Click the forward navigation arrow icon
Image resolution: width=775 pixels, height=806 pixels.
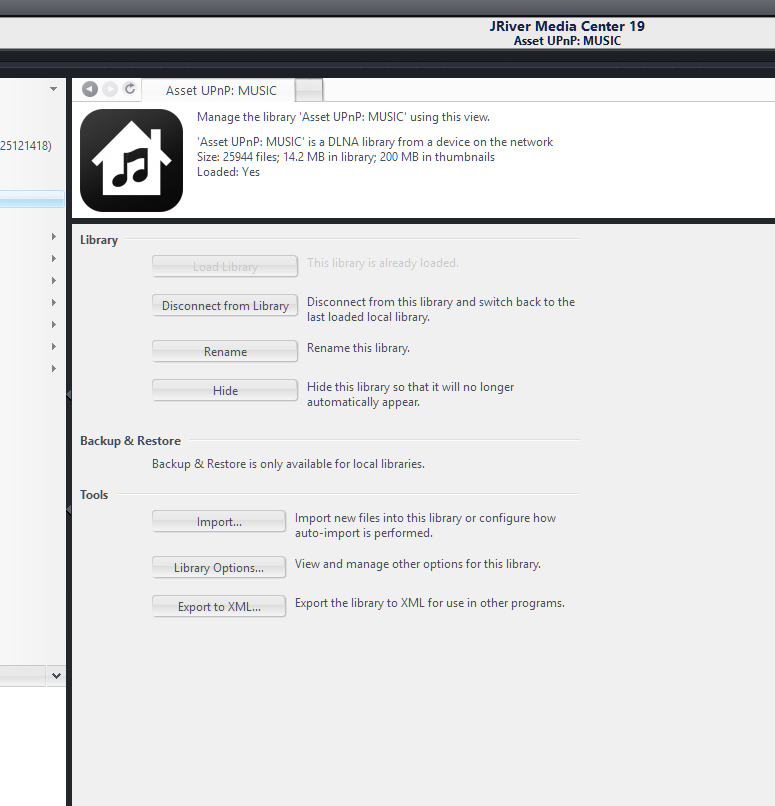[110, 89]
